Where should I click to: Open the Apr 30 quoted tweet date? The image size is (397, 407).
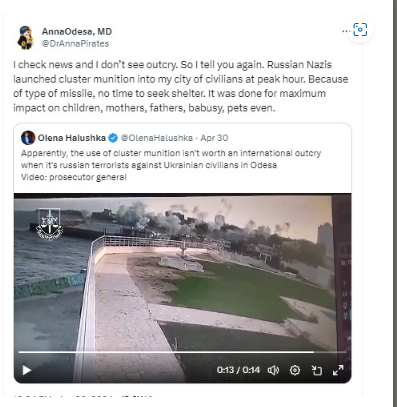[214, 138]
